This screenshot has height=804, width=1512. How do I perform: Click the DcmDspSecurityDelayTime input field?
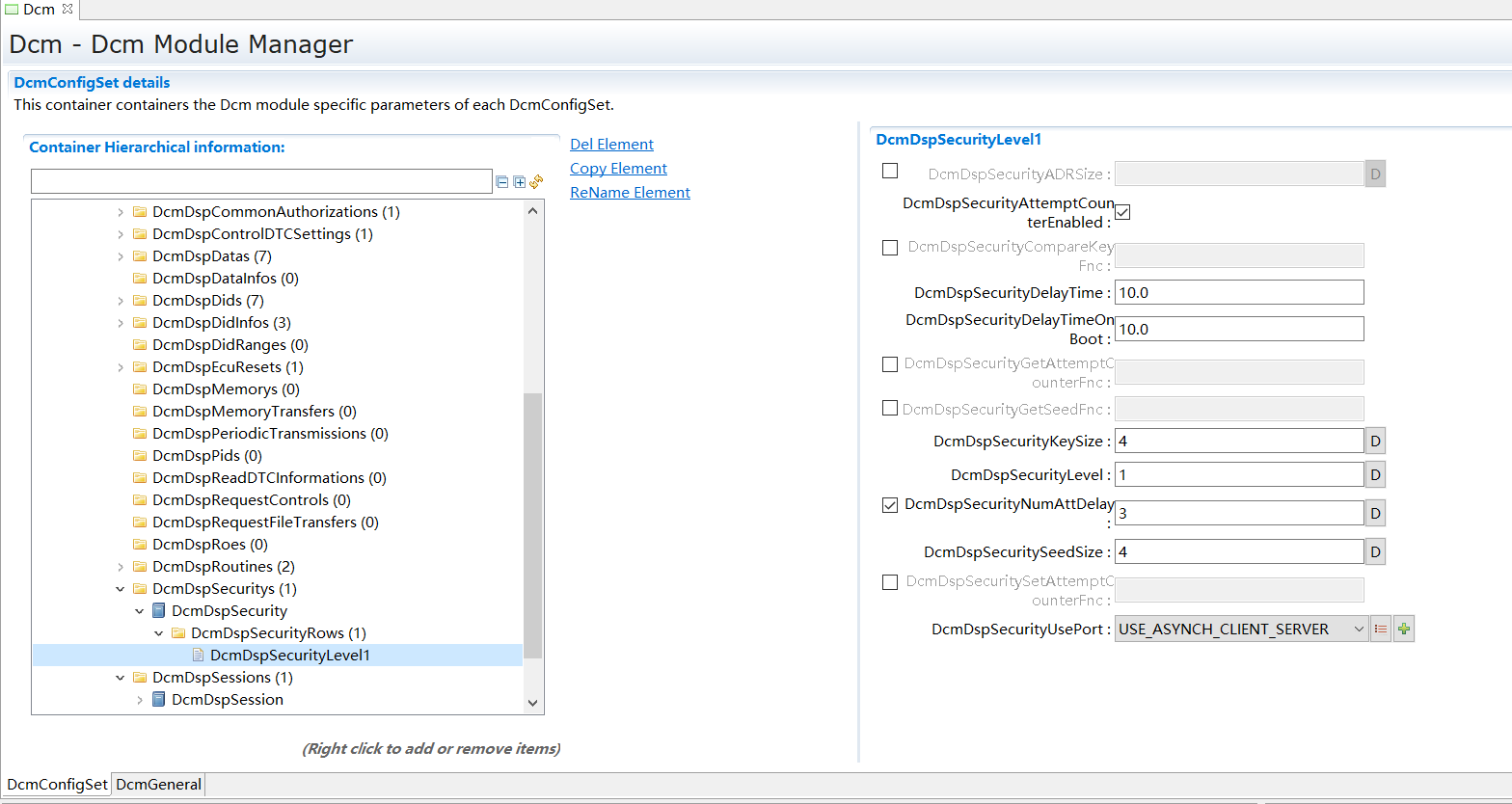click(1239, 292)
